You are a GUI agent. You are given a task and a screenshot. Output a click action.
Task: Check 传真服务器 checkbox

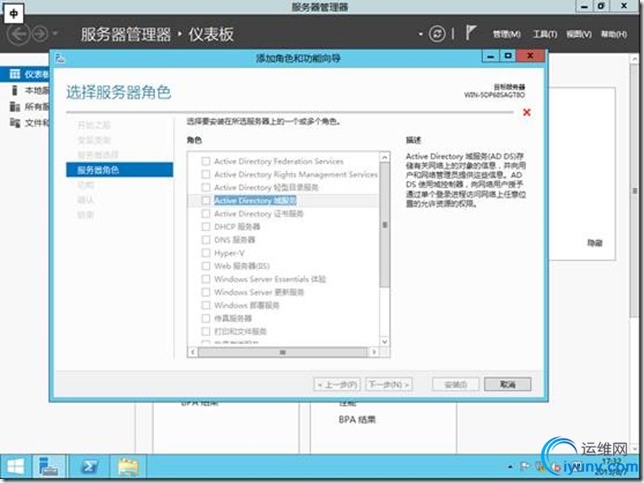(x=206, y=318)
